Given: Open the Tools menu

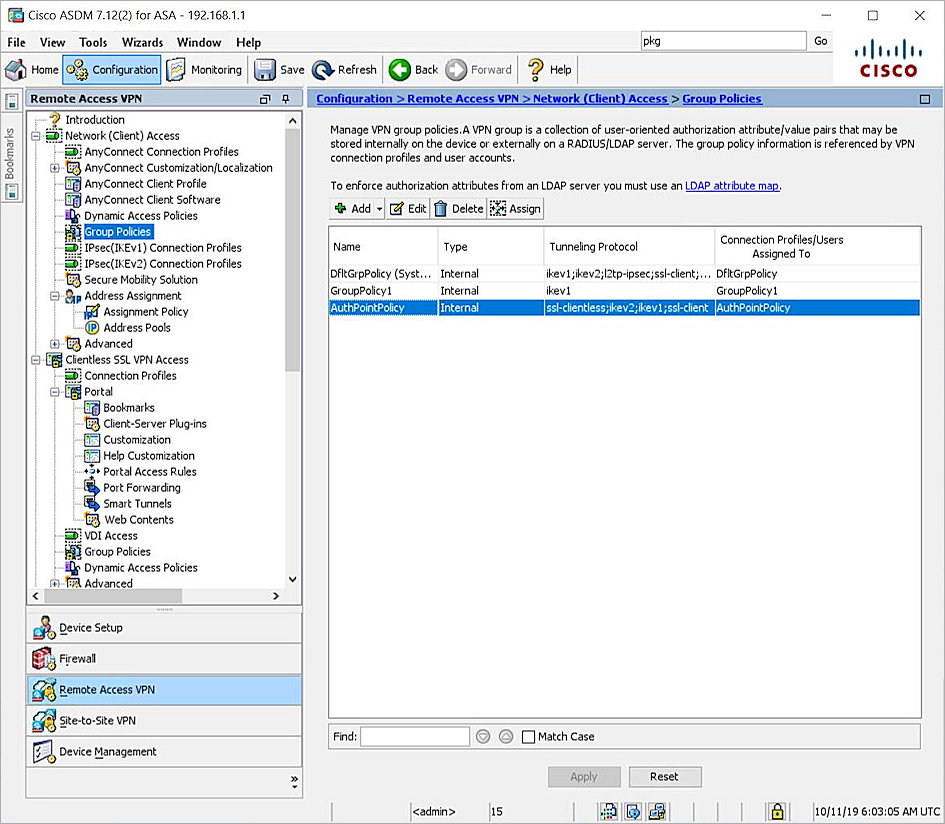Looking at the screenshot, I should click(x=93, y=42).
